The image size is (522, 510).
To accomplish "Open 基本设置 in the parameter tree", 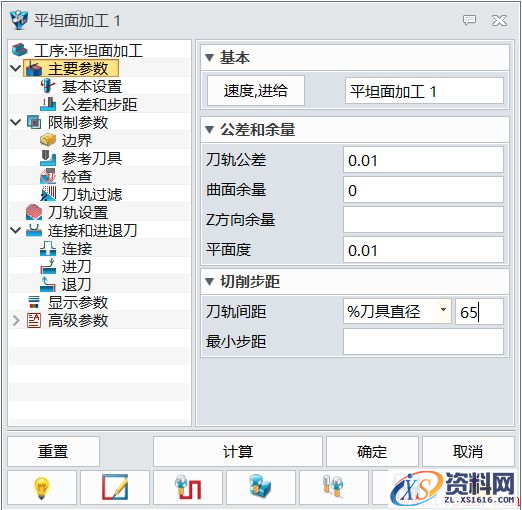I will 92,86.
